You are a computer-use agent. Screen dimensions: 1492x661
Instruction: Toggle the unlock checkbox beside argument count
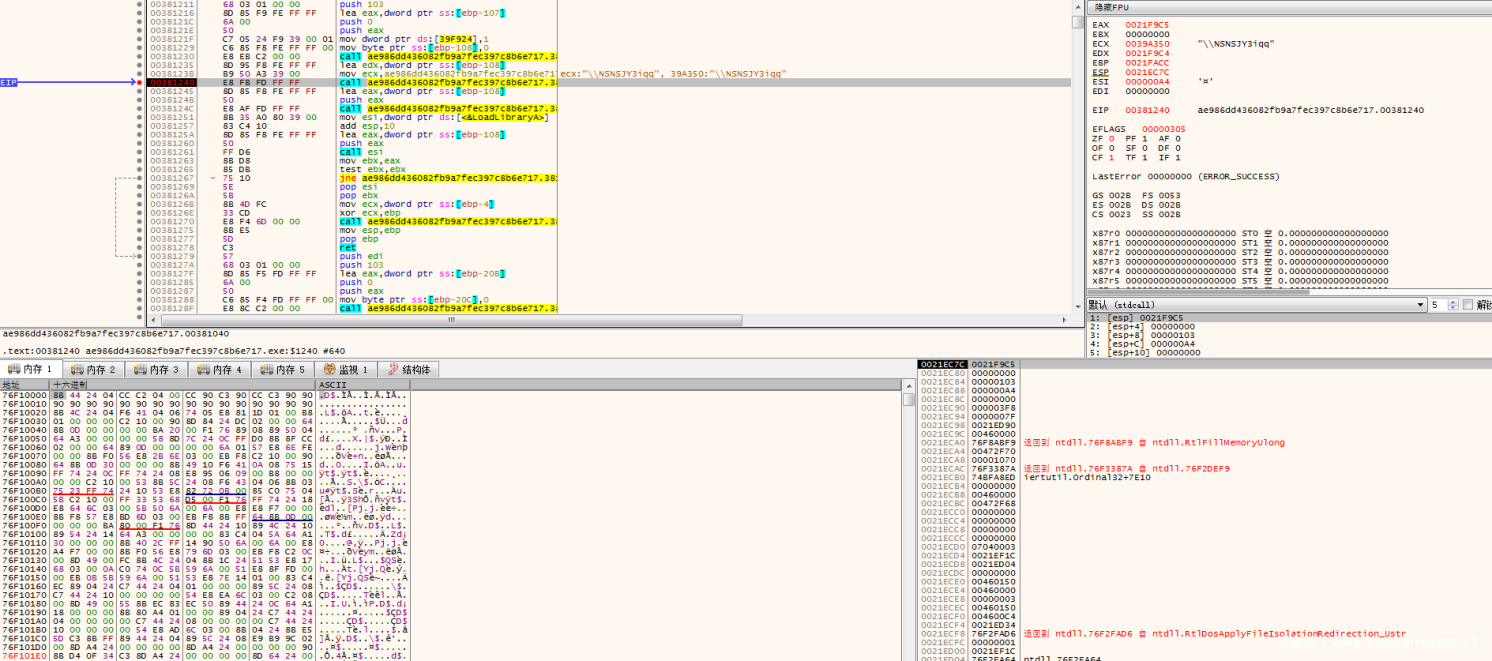[1468, 305]
